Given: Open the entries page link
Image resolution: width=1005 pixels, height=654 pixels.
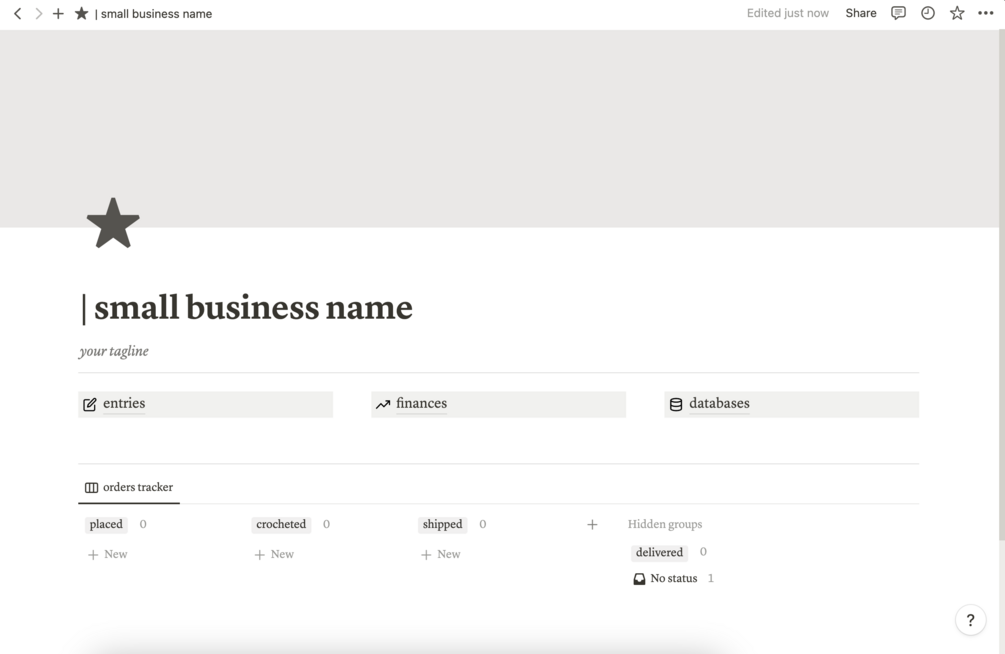Looking at the screenshot, I should point(124,404).
